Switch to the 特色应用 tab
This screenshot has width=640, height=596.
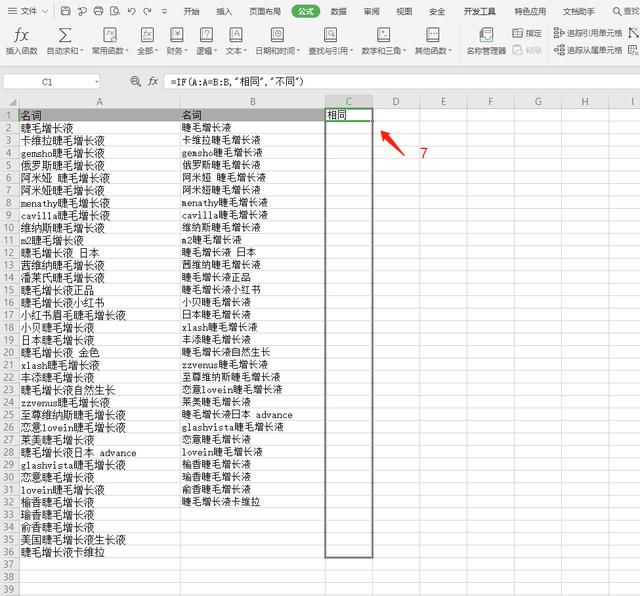tap(530, 11)
